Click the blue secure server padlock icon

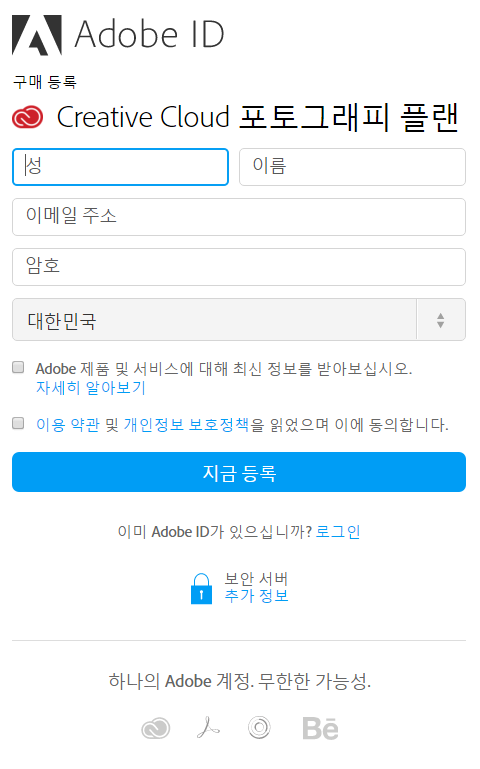201,589
